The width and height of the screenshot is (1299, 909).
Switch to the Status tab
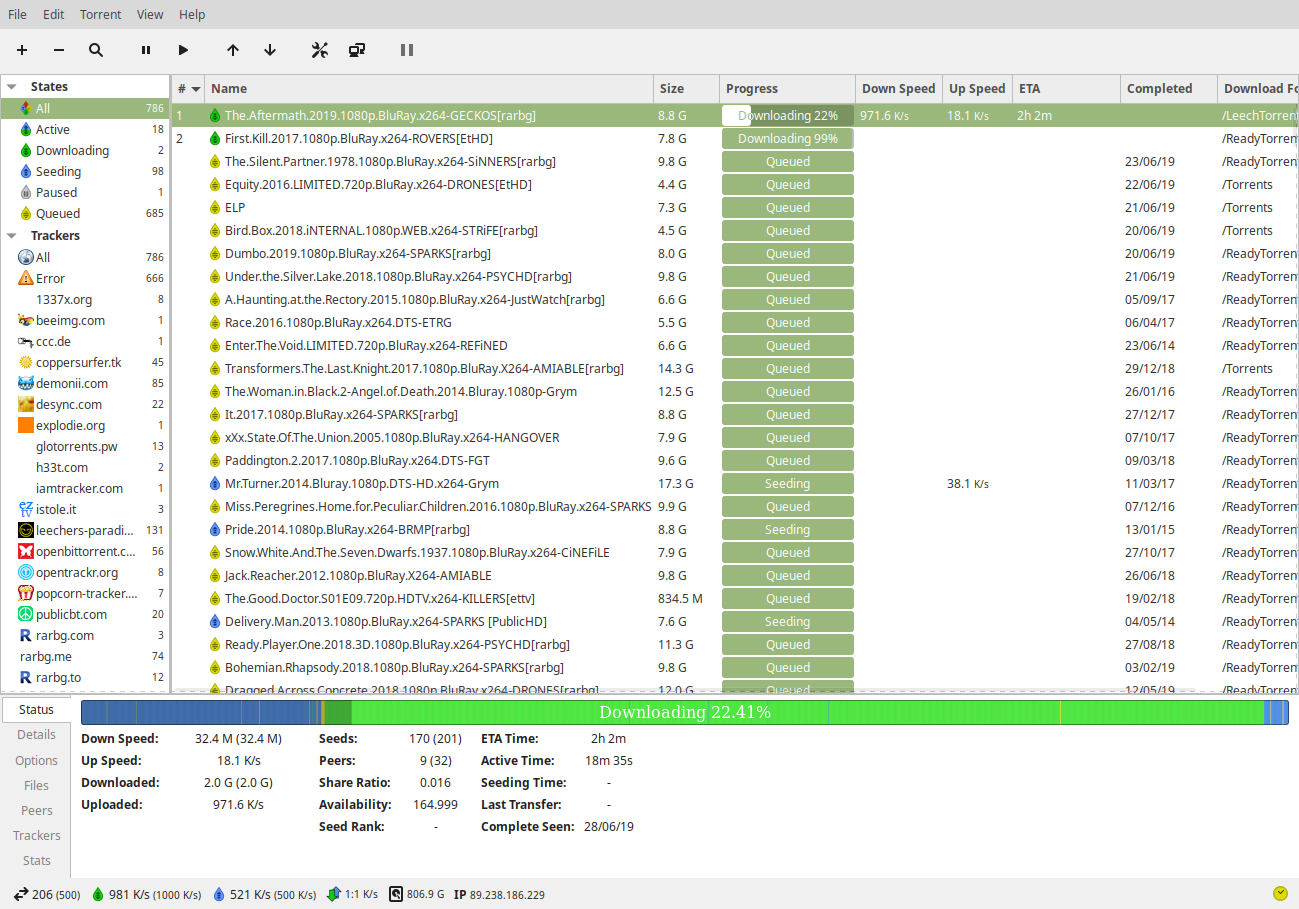click(36, 709)
